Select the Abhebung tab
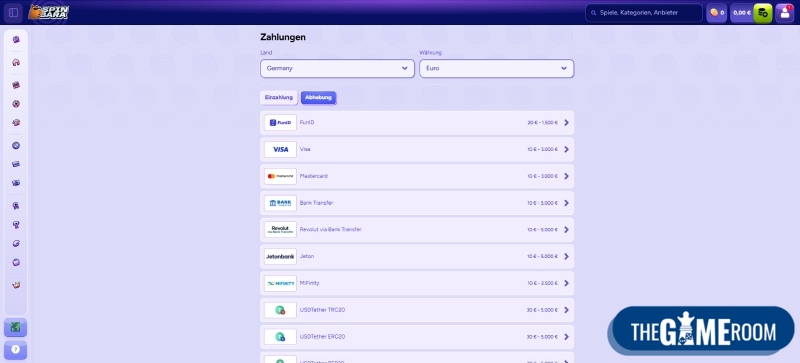 point(318,98)
